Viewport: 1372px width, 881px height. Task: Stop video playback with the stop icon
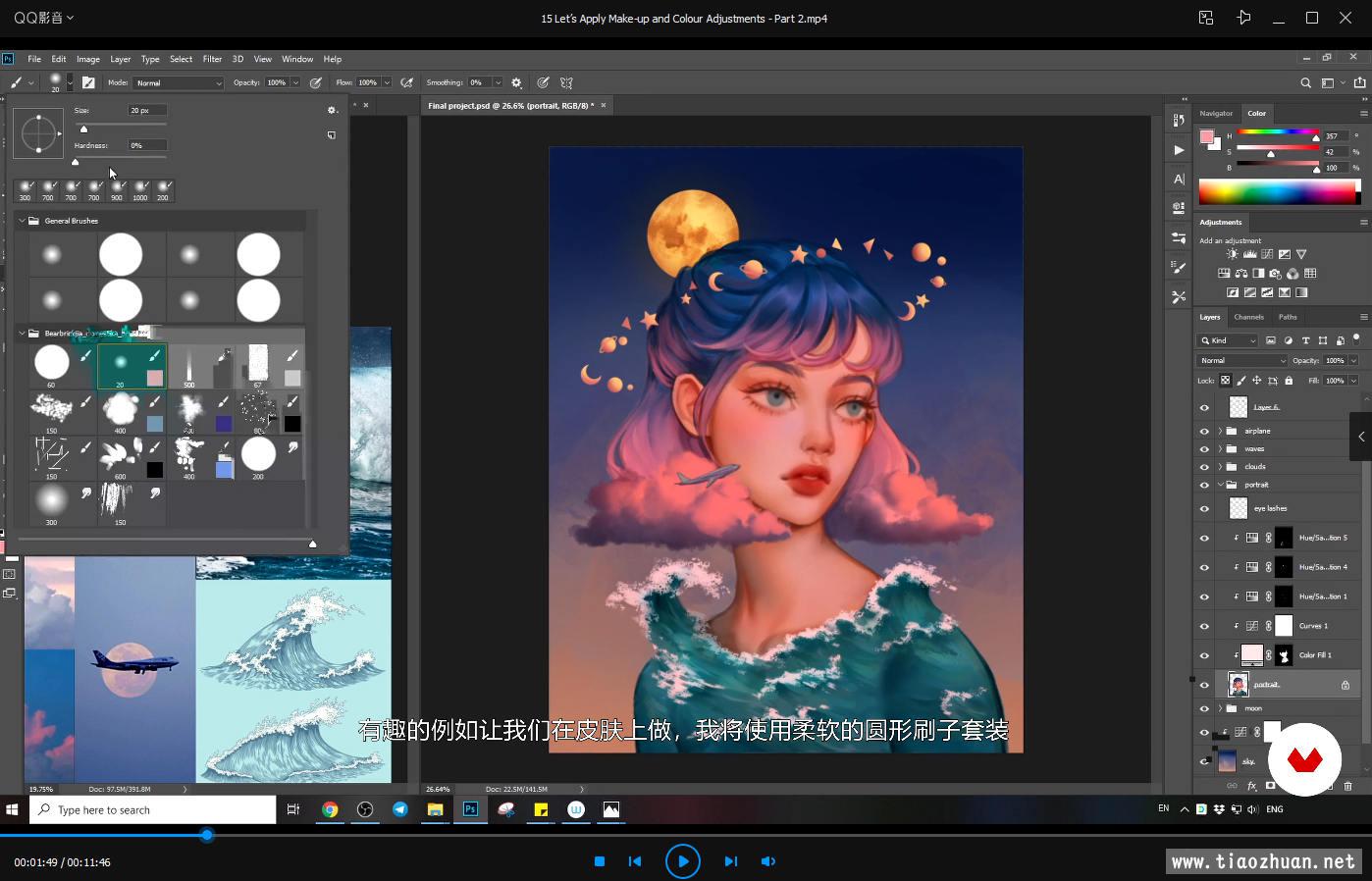pyautogui.click(x=599, y=861)
